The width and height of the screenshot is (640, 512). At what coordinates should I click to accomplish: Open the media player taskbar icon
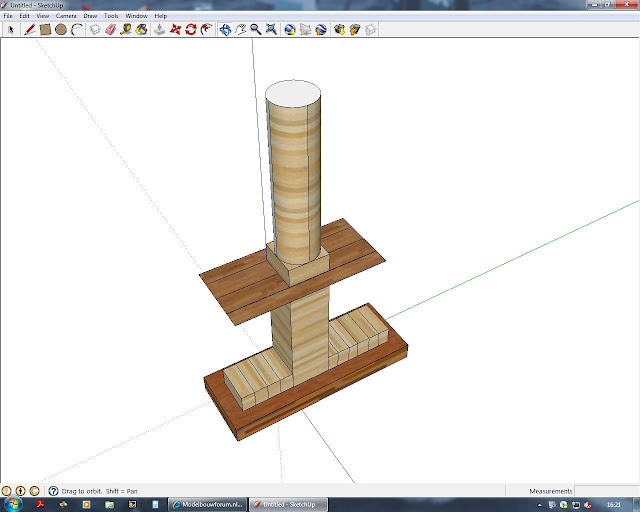point(86,505)
